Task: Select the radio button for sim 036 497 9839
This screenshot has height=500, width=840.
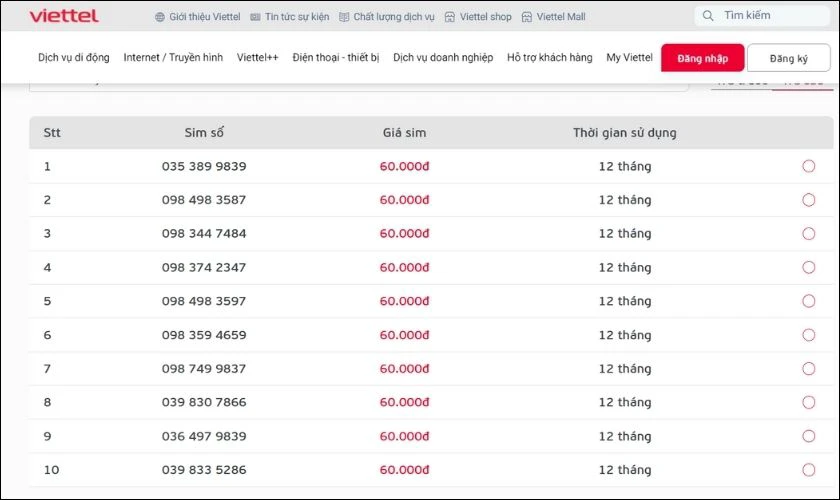Action: click(x=808, y=436)
